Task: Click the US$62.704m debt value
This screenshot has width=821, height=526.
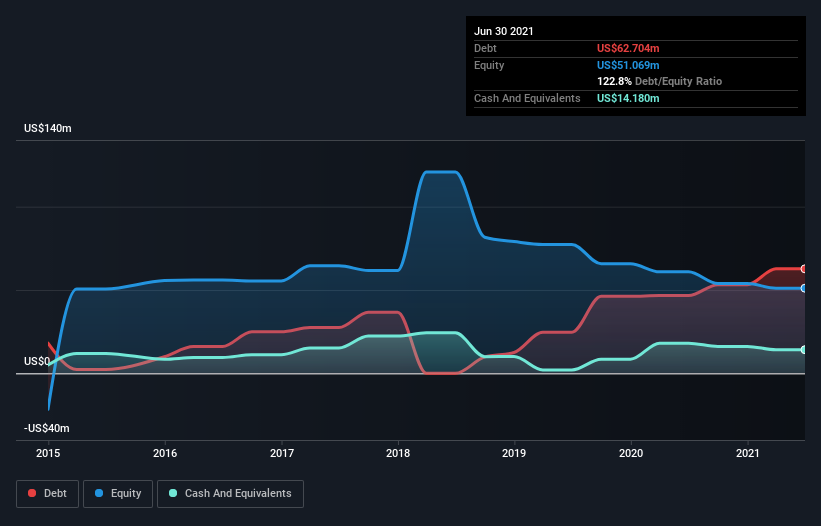Action: pyautogui.click(x=628, y=48)
